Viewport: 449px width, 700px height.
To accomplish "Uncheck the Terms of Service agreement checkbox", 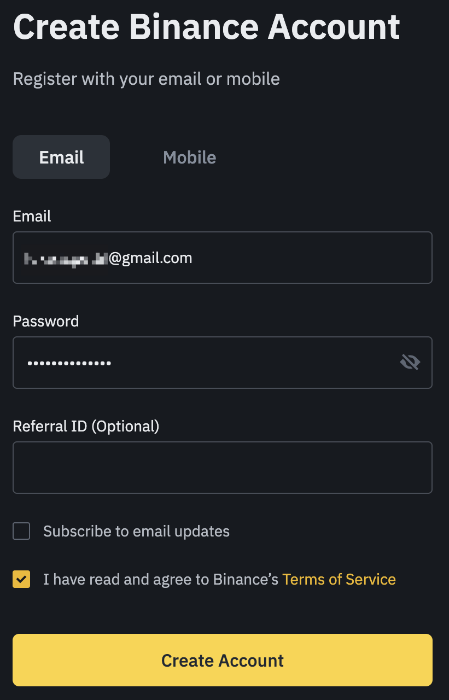I will [21, 579].
